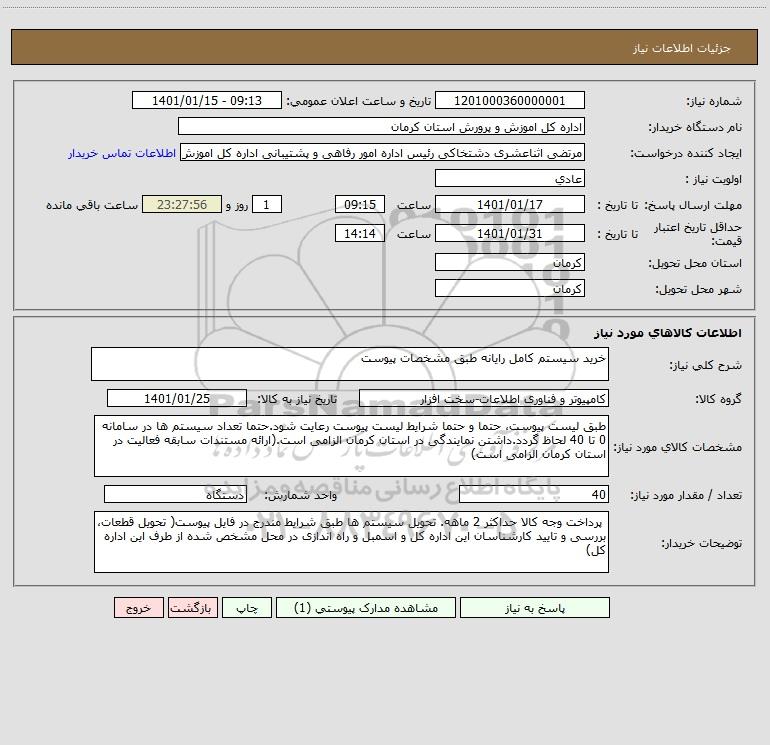Click the label 'واحد شمارش:'
770x745 pixels.
tap(301, 496)
